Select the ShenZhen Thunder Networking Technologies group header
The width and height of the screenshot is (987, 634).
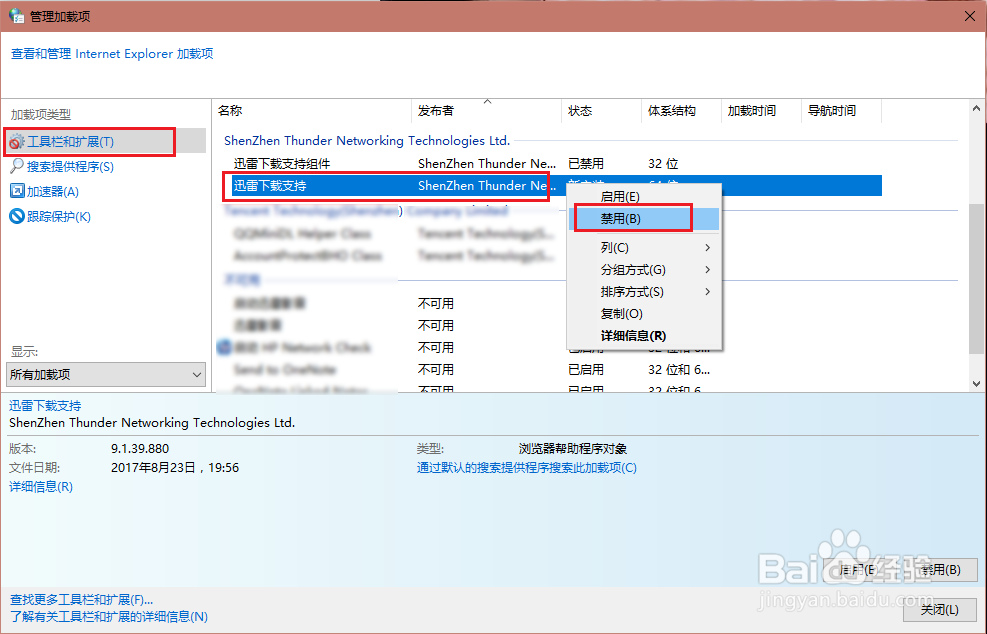367,140
